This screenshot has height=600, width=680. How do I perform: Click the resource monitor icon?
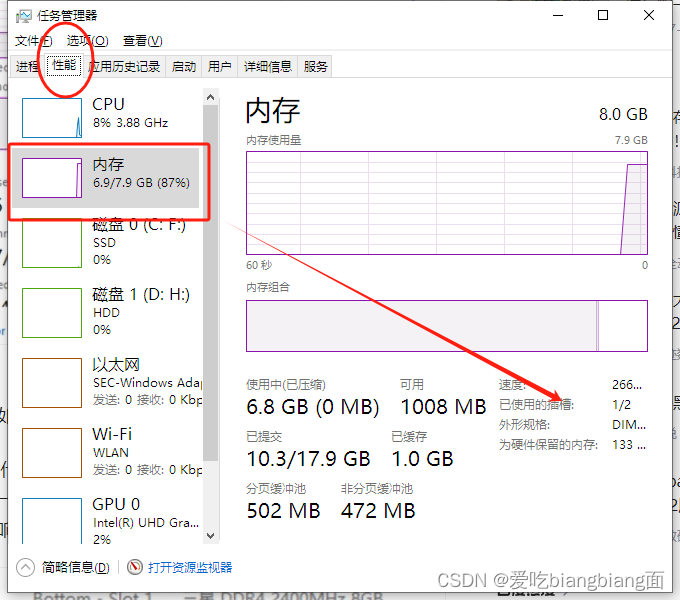pyautogui.click(x=135, y=567)
